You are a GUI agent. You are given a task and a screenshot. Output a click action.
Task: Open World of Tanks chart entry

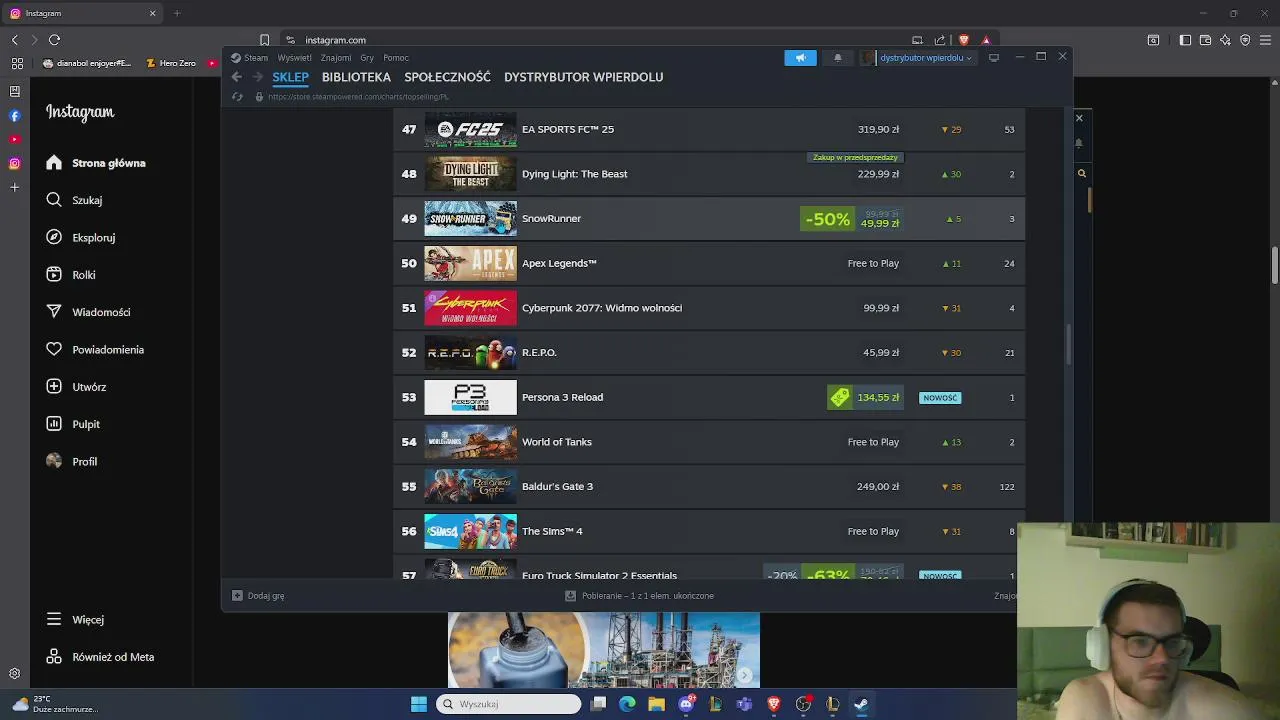[x=709, y=442]
